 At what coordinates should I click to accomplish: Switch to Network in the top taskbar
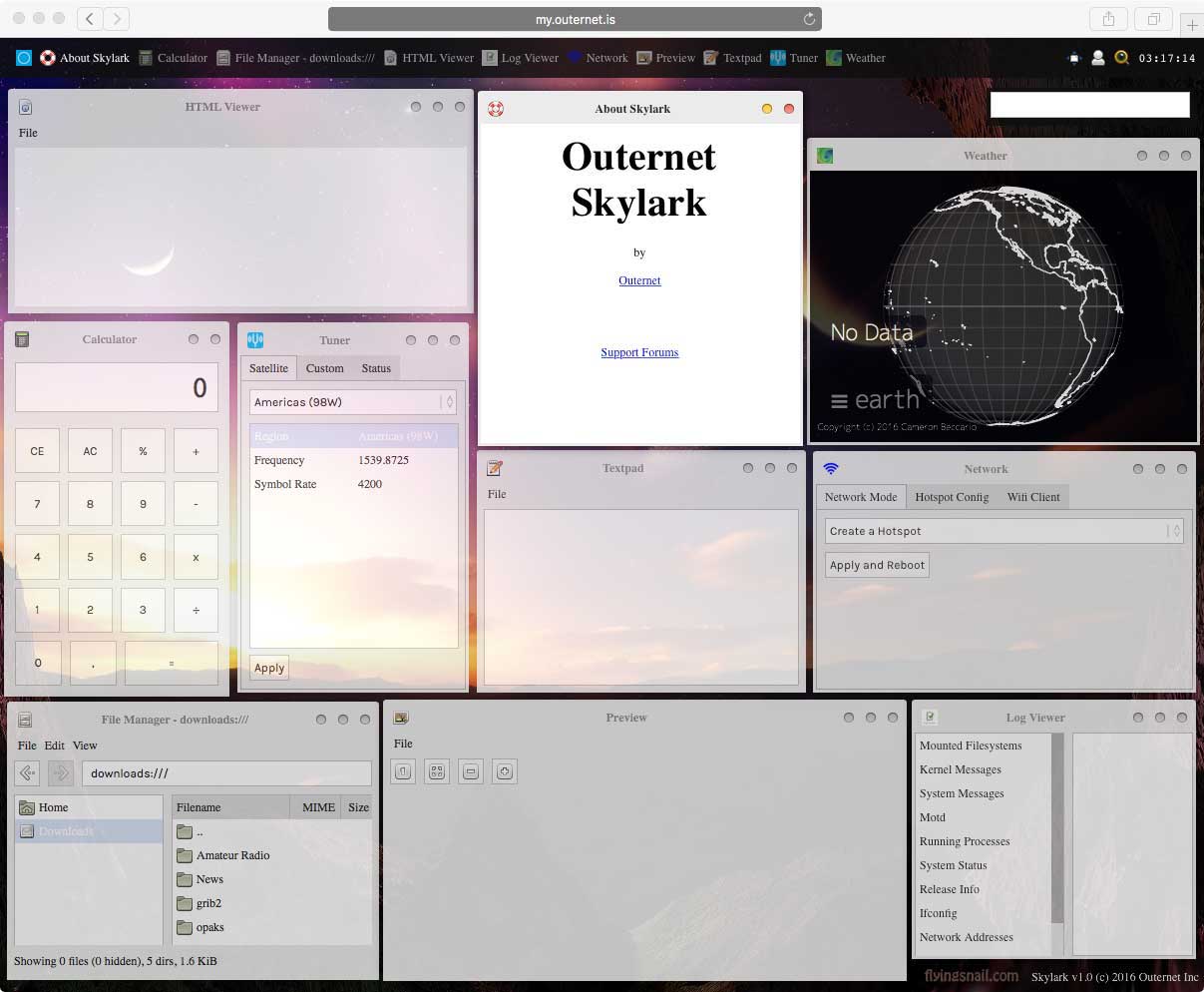click(598, 58)
